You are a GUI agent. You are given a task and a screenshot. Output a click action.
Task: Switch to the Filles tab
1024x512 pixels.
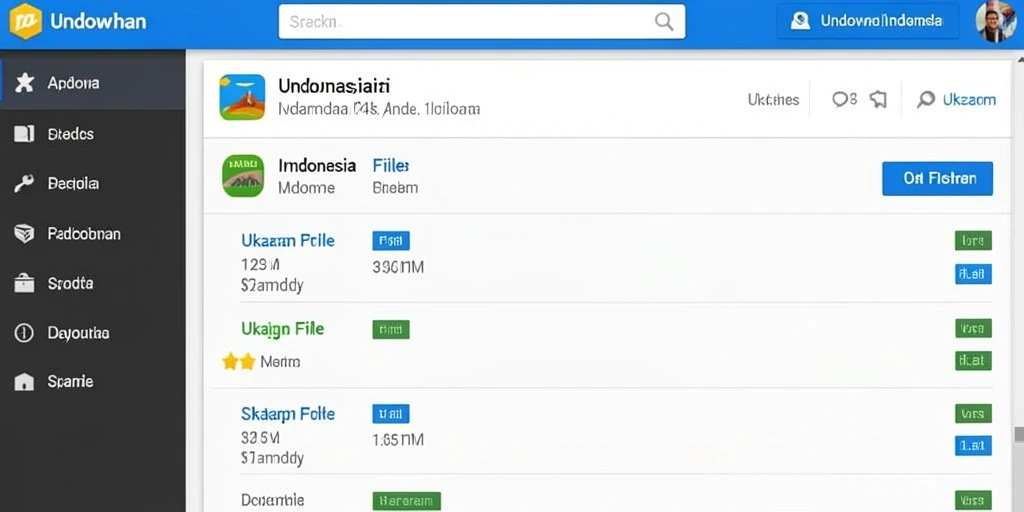click(x=391, y=166)
